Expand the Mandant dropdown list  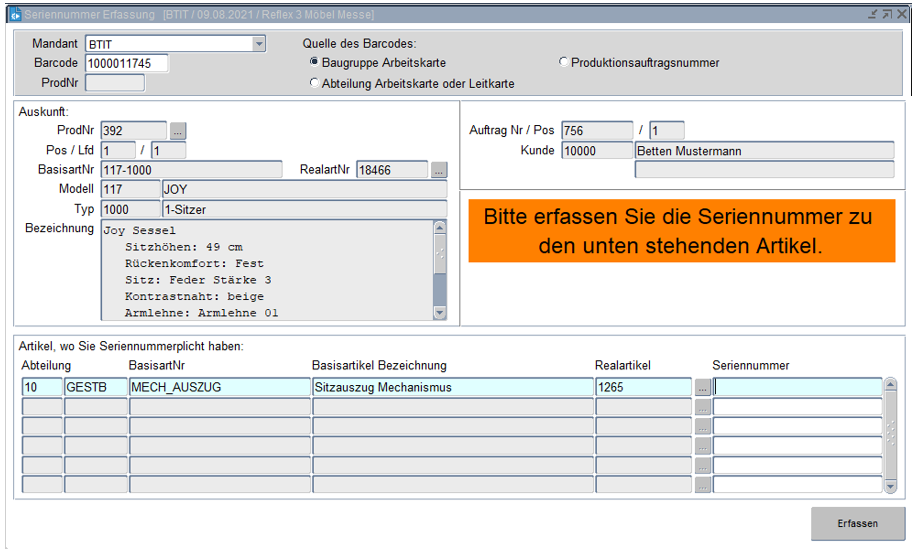tap(259, 44)
